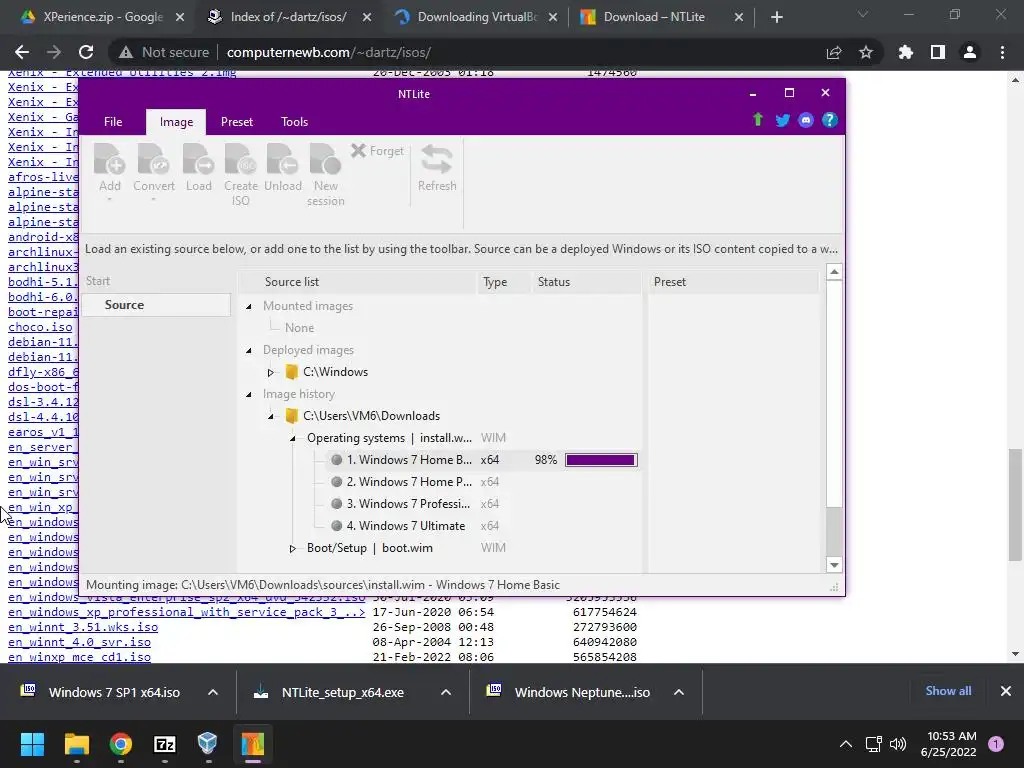Open the en_winnt_4.0_svr.iso link

[x=79, y=642]
